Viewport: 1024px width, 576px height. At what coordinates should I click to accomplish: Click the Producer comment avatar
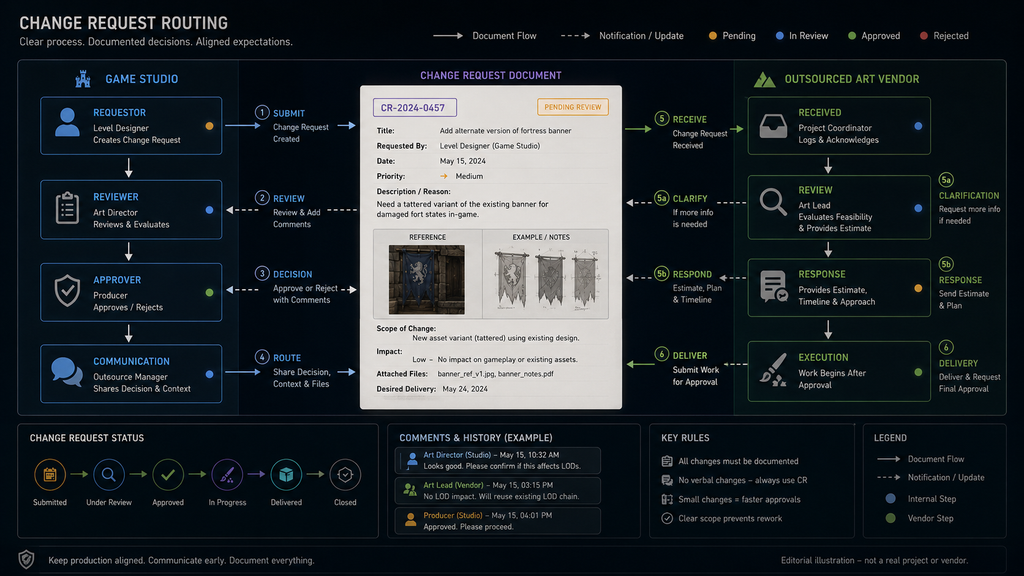(x=411, y=520)
